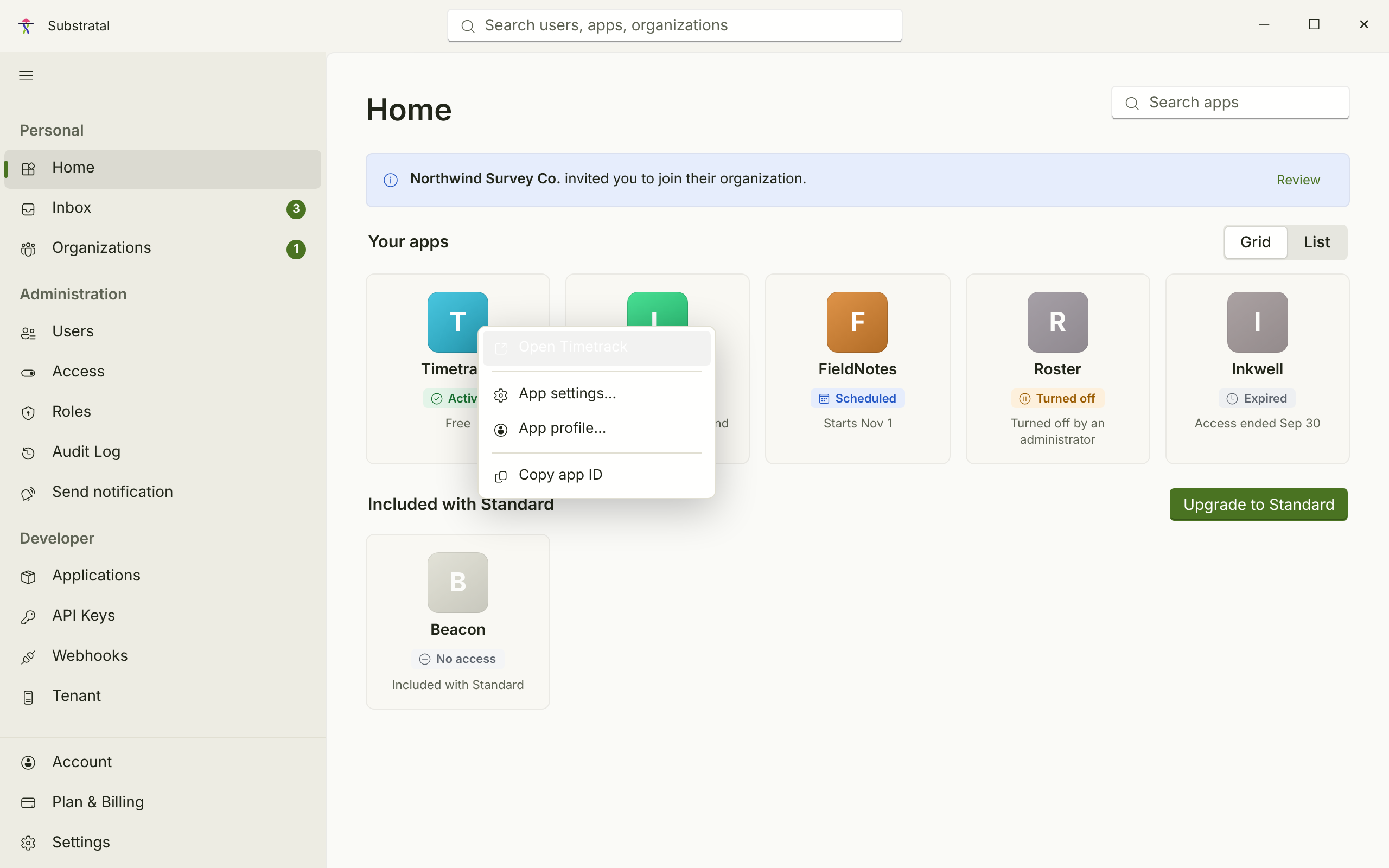Screen dimensions: 1389x868
Task: Click the Beacon B app icon
Action: tap(457, 582)
